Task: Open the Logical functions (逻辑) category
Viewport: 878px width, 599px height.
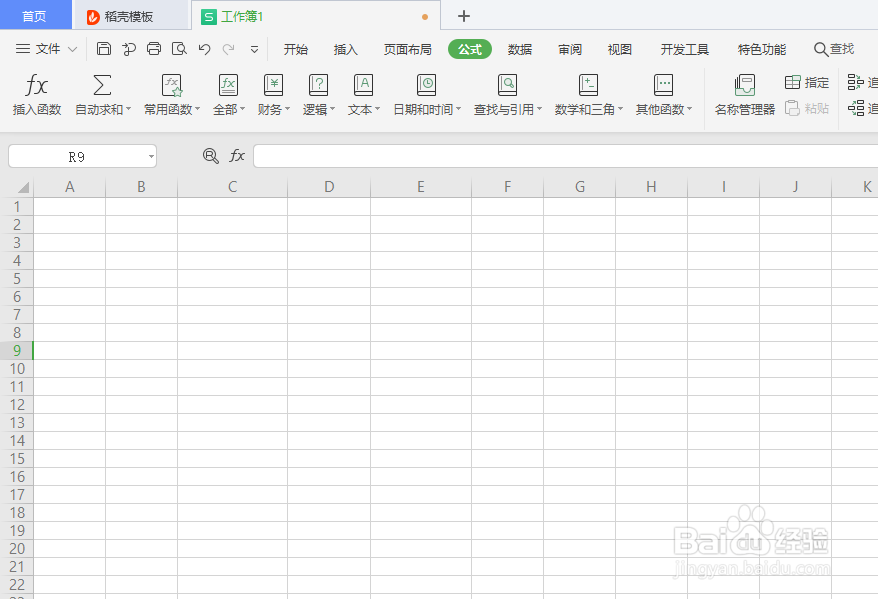Action: point(318,95)
